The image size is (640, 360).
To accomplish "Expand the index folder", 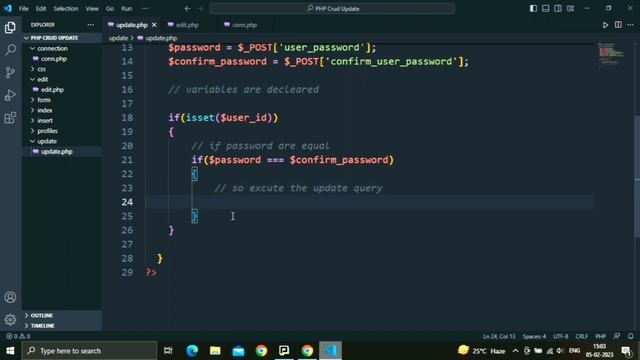I will [x=62, y=110].
